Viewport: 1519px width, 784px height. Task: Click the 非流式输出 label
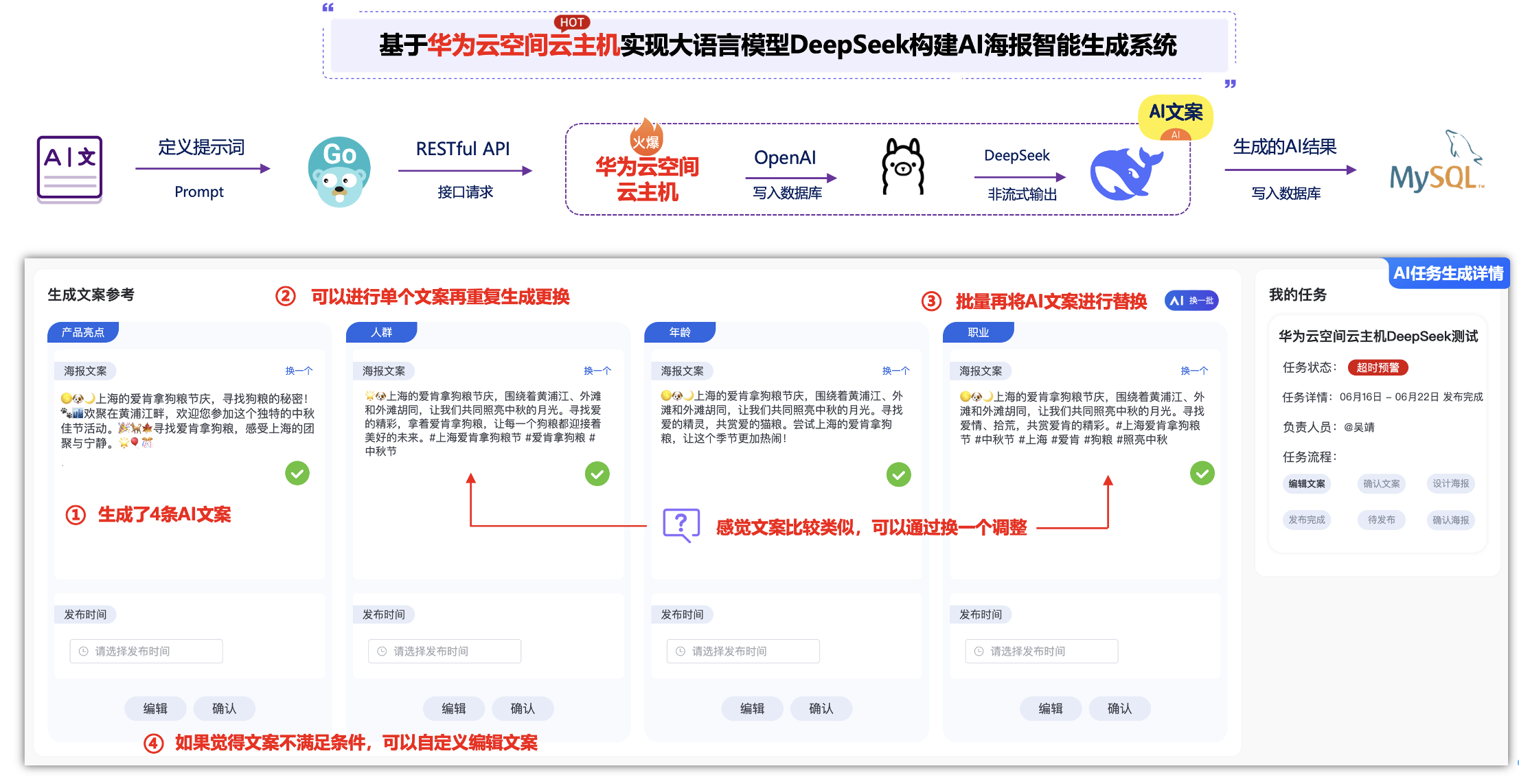[1023, 194]
